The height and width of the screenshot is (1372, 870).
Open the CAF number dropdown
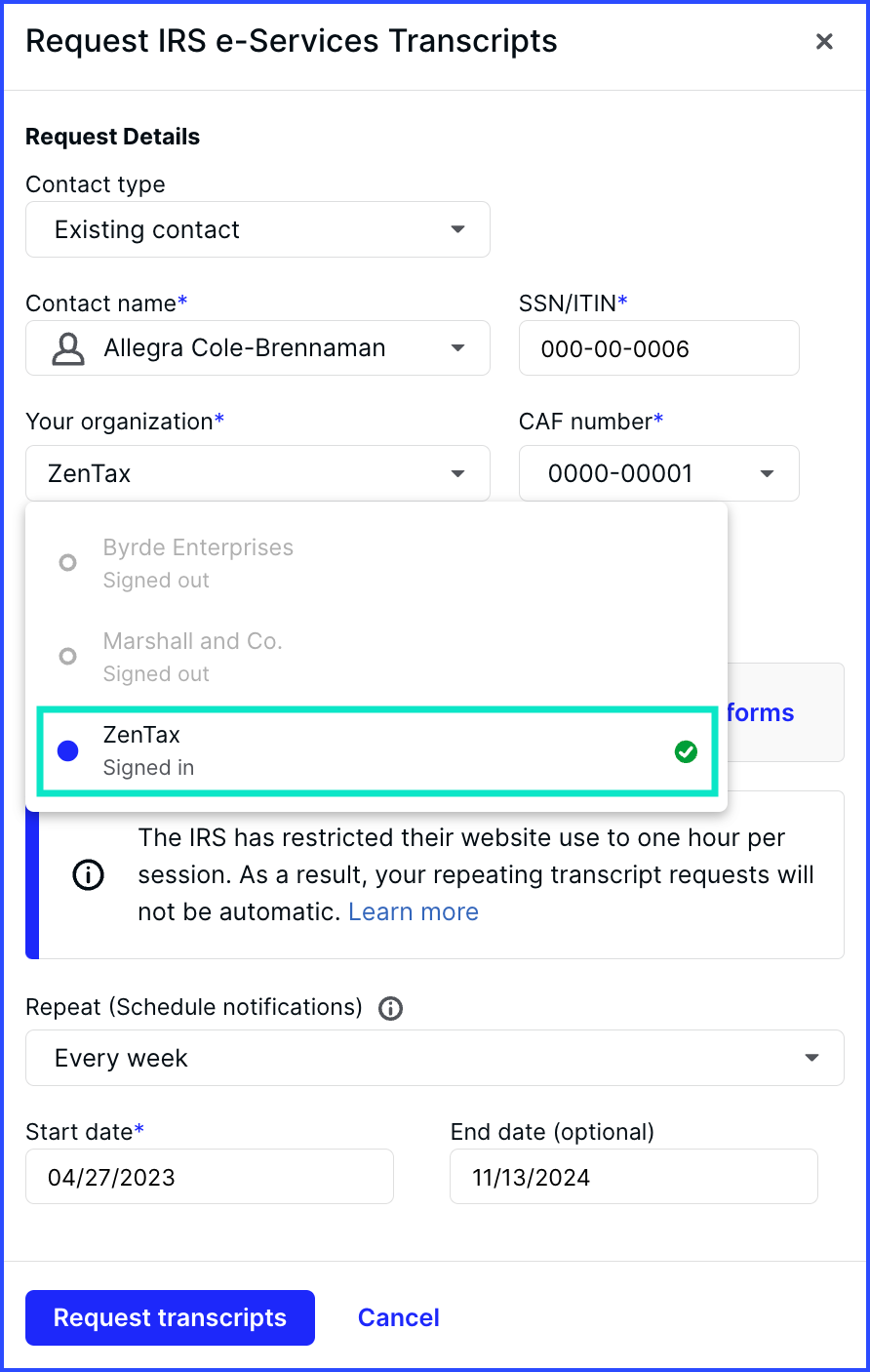pyautogui.click(x=659, y=473)
